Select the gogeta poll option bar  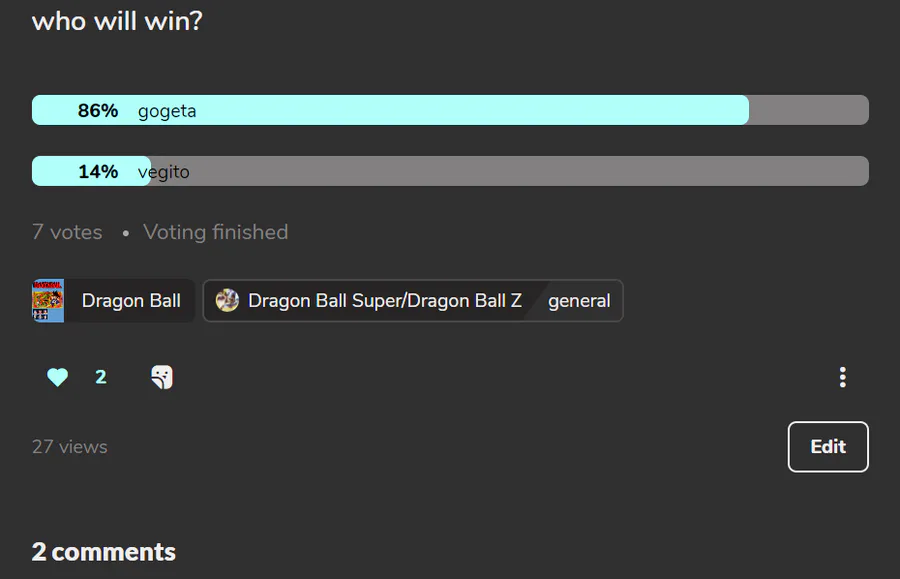[450, 110]
